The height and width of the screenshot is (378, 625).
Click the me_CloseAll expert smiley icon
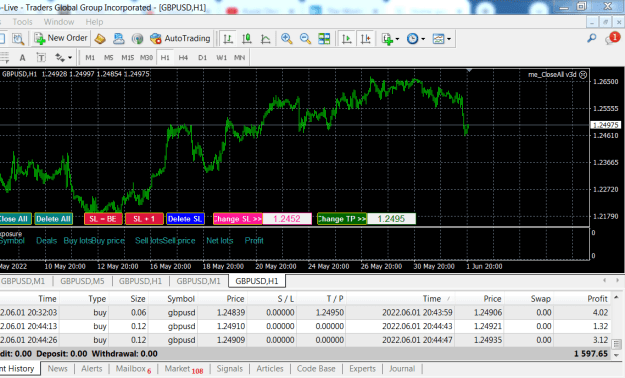pyautogui.click(x=583, y=75)
